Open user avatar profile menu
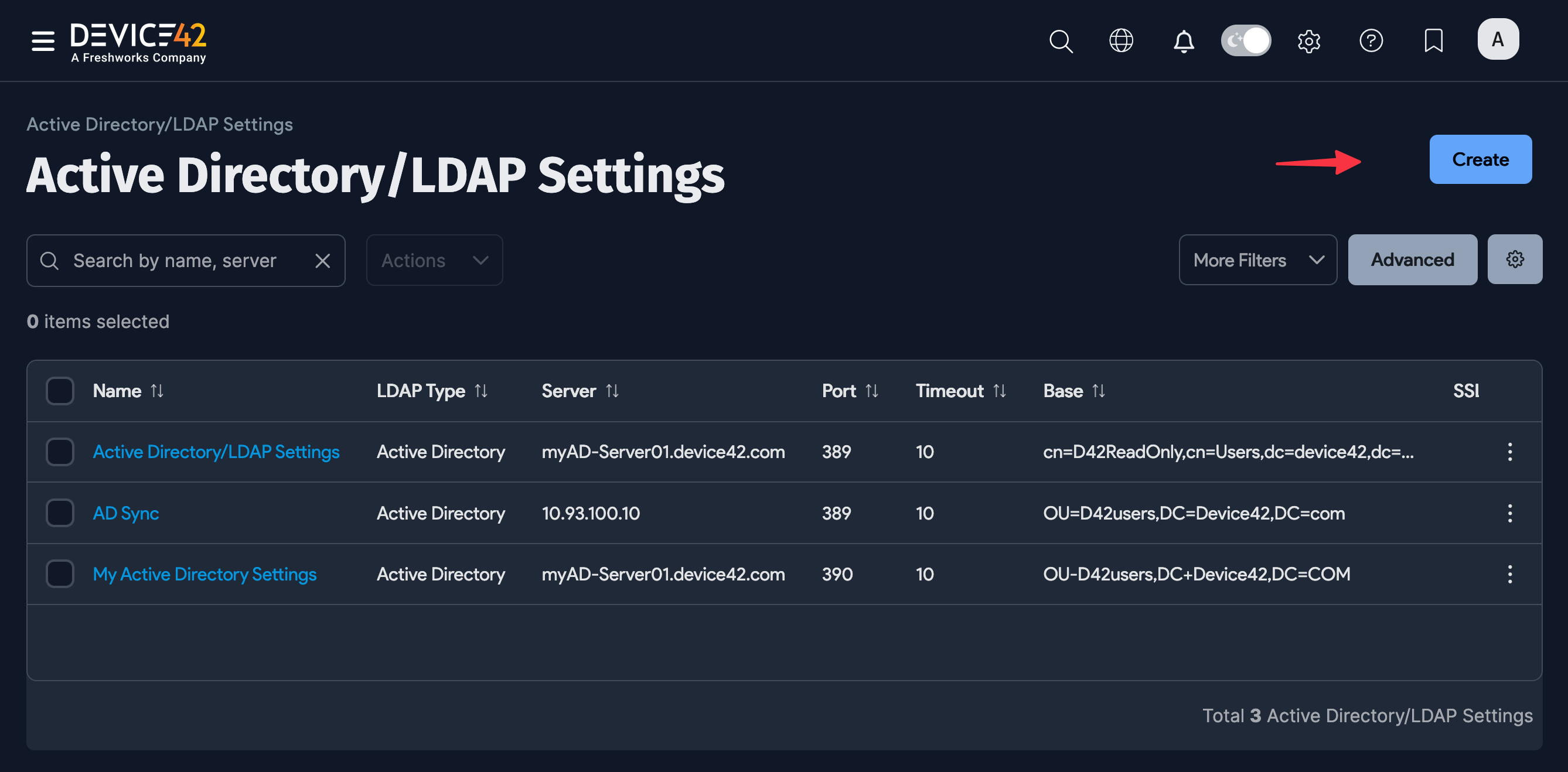 coord(1498,39)
